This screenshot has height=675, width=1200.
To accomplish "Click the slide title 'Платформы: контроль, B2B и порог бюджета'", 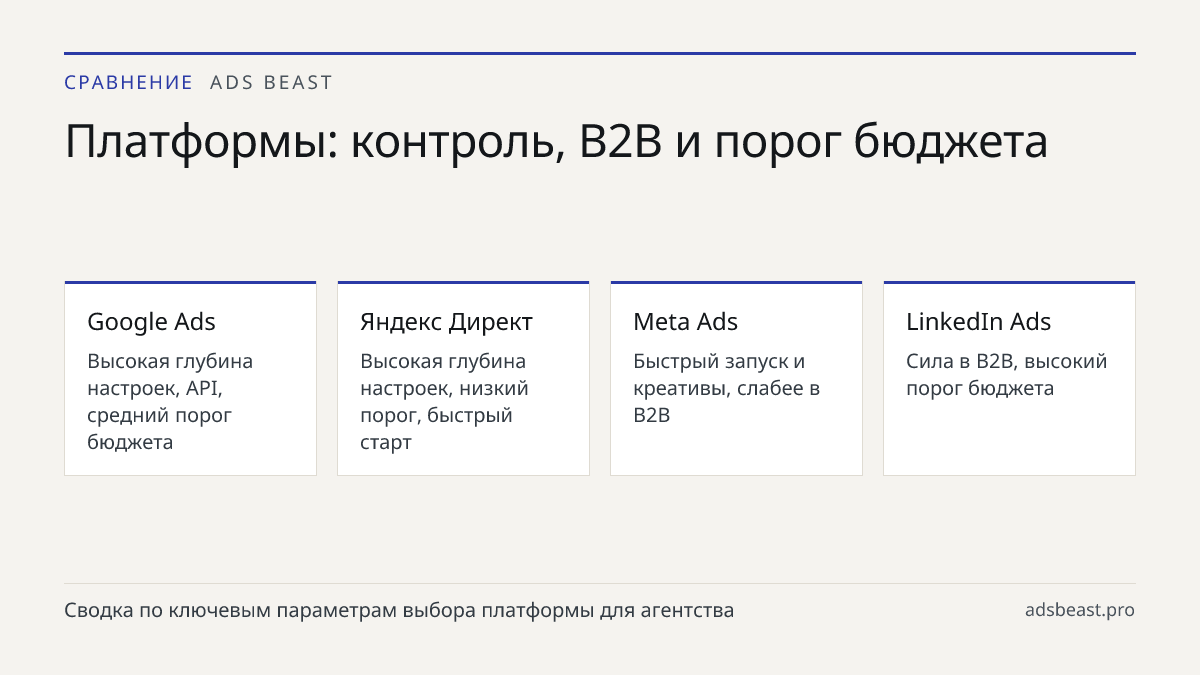I will pyautogui.click(x=556, y=141).
